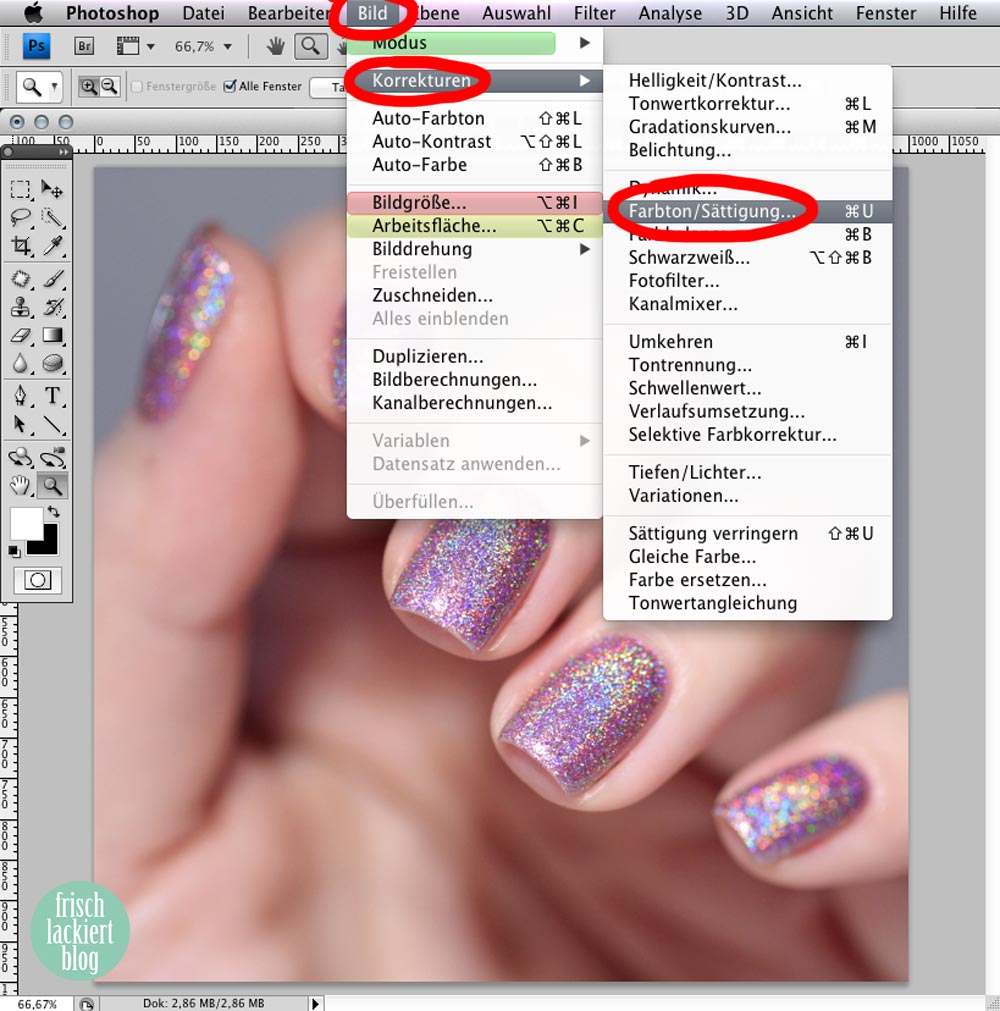Expand the toolbox with double-arrow
This screenshot has height=1011, width=1000.
pyautogui.click(x=63, y=152)
